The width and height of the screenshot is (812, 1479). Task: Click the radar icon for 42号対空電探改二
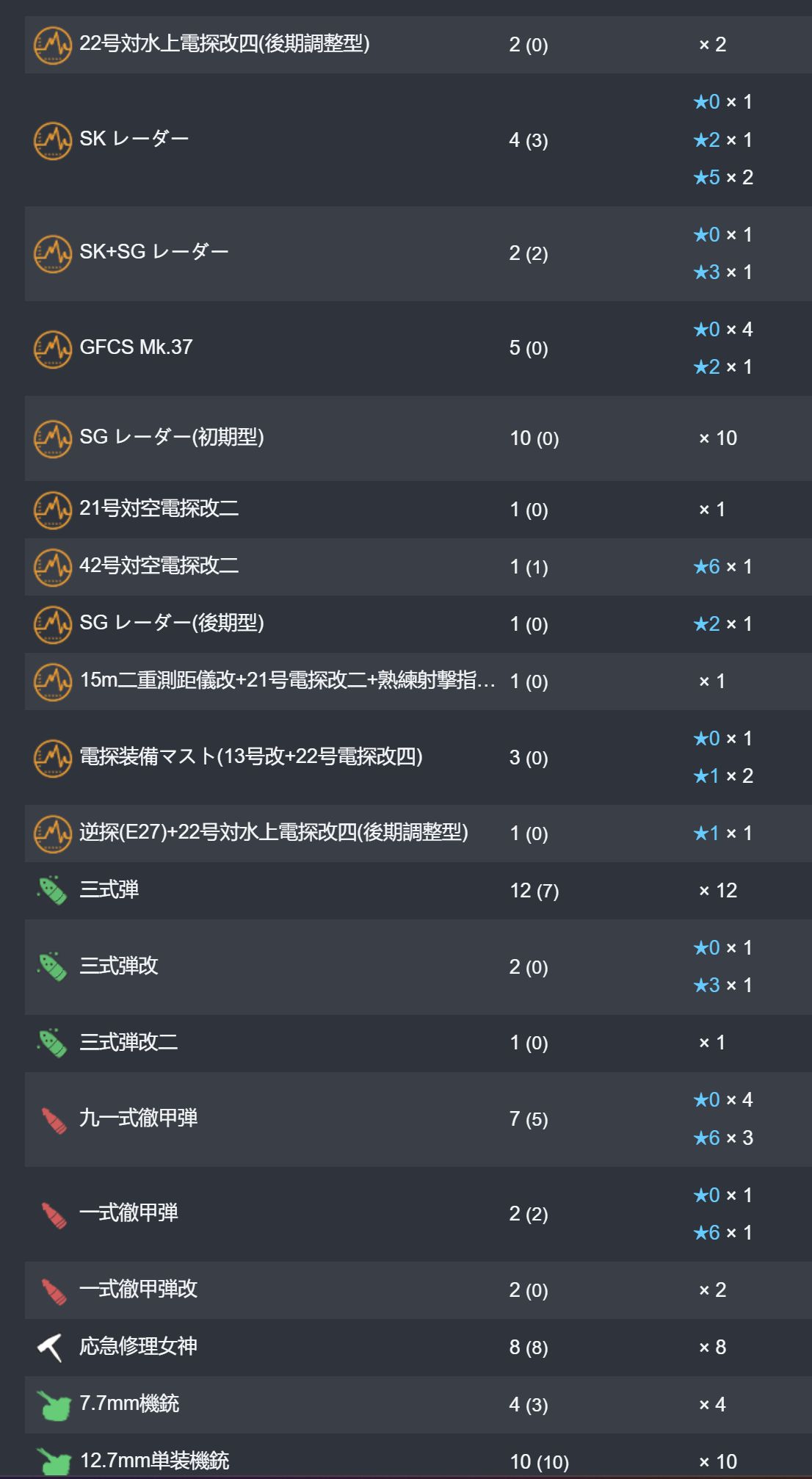[53, 567]
